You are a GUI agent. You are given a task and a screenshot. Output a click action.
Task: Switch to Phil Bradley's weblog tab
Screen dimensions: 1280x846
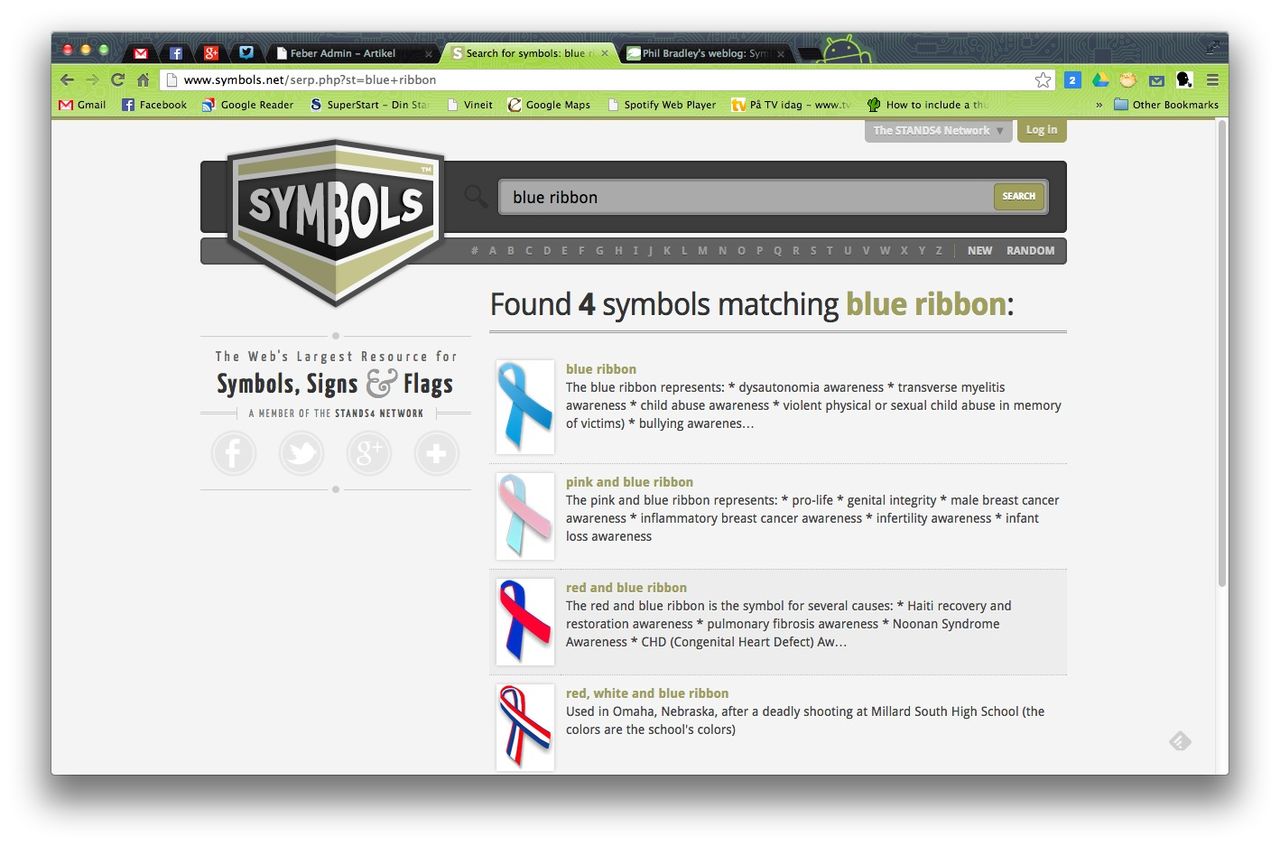pos(705,53)
